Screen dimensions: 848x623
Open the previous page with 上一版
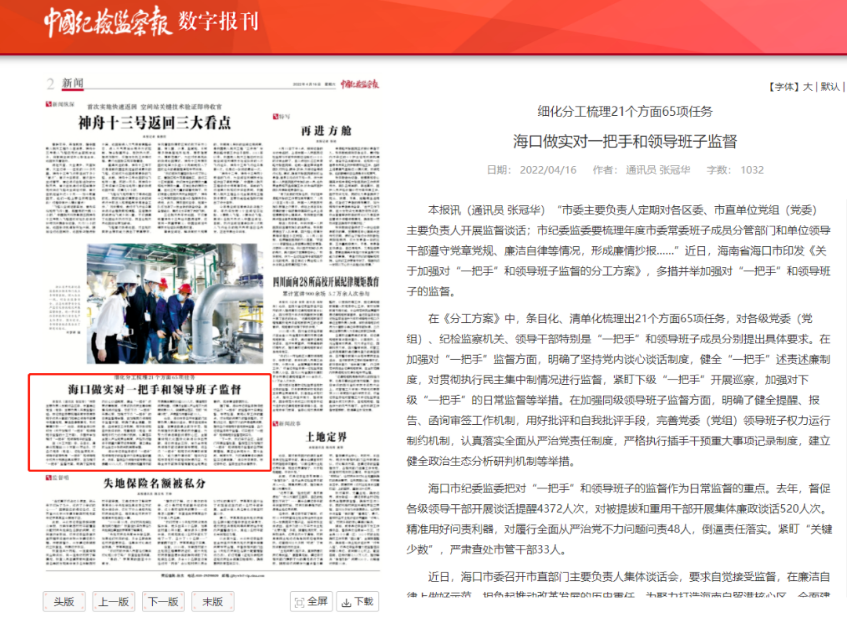(114, 601)
